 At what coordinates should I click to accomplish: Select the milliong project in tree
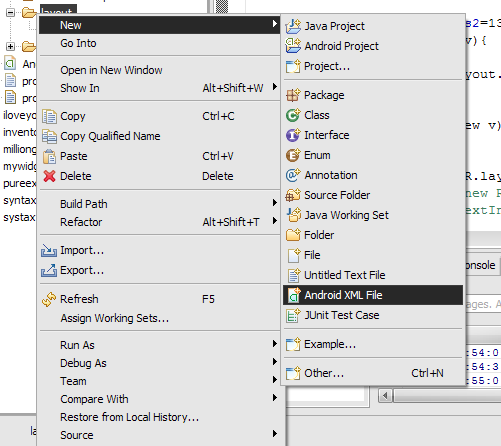point(19,149)
